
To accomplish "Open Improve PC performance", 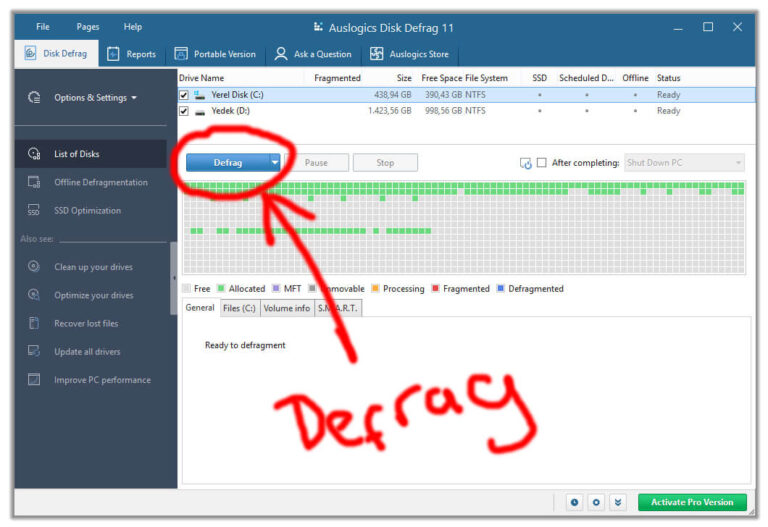I will (102, 380).
